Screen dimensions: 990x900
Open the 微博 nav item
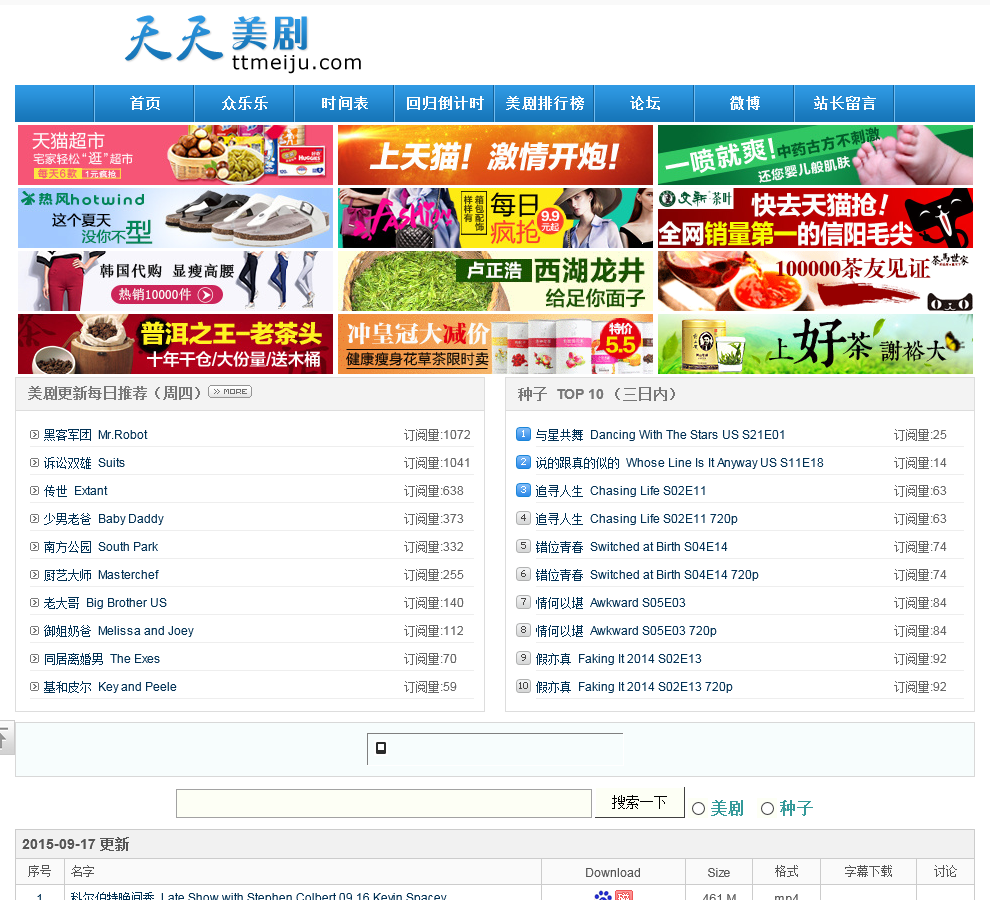coord(744,104)
